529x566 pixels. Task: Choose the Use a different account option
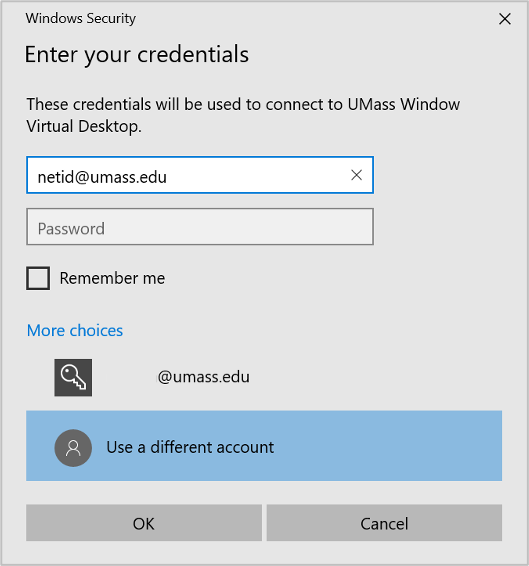(264, 445)
